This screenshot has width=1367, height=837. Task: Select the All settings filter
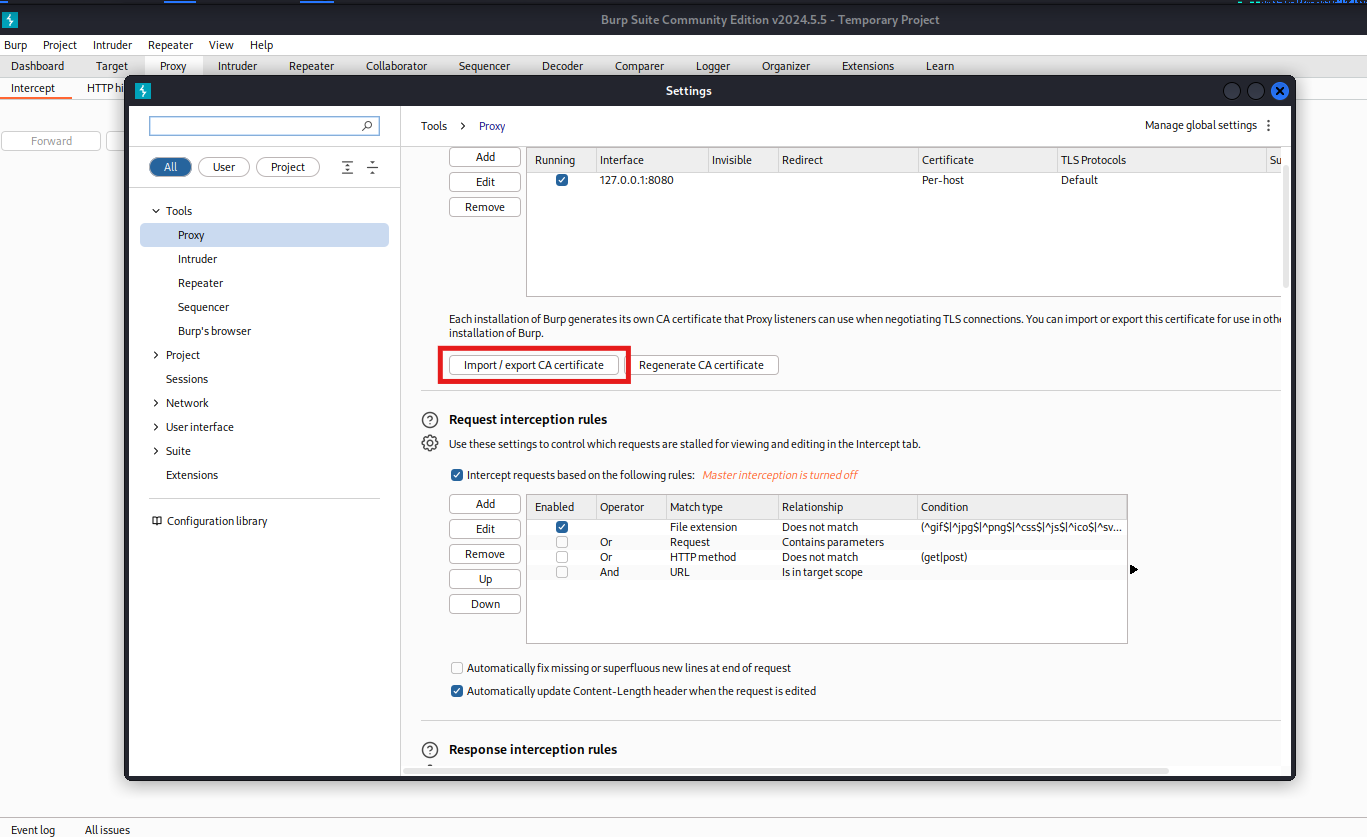170,167
